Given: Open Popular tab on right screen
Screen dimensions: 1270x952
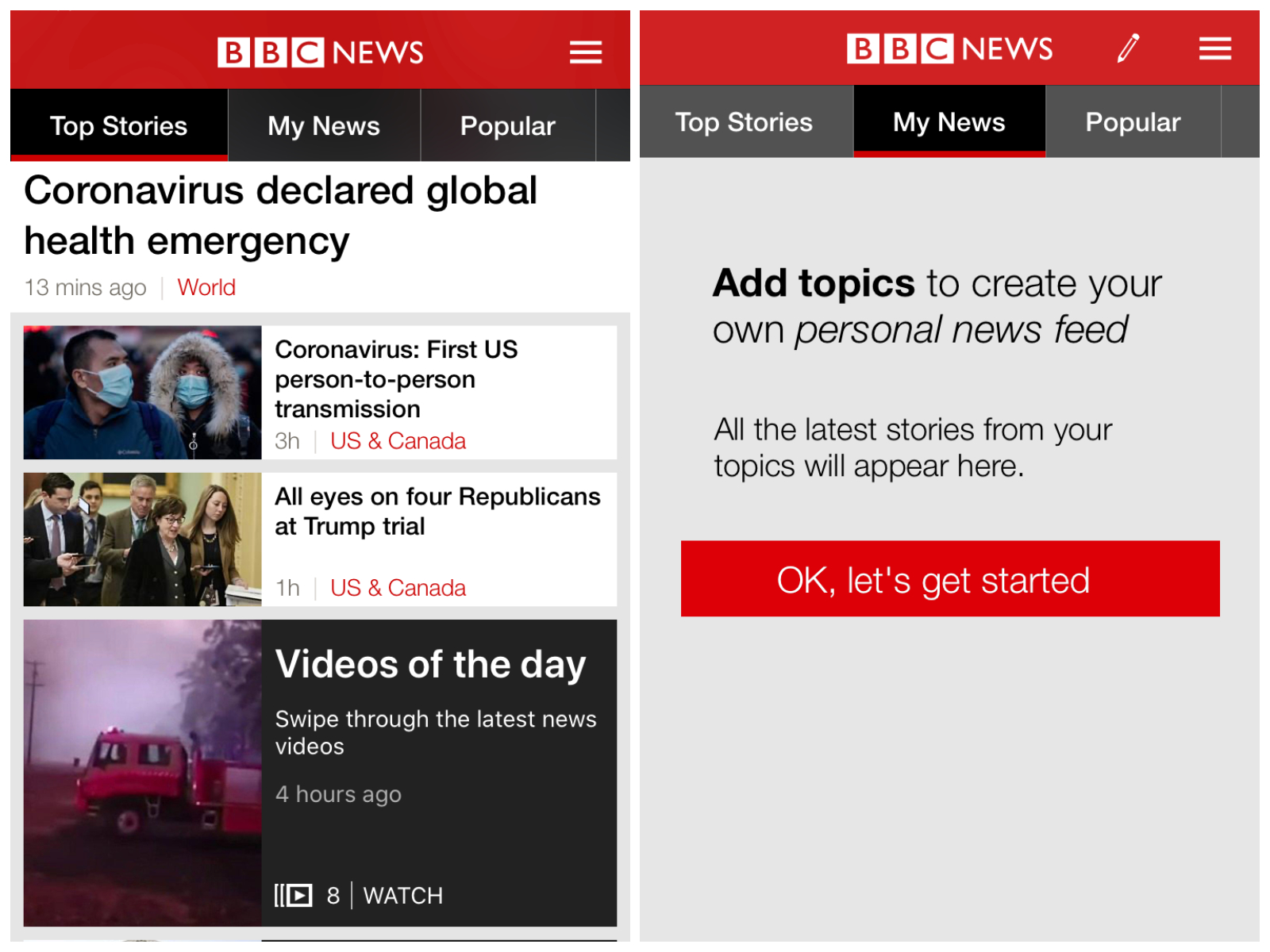Looking at the screenshot, I should [1133, 122].
